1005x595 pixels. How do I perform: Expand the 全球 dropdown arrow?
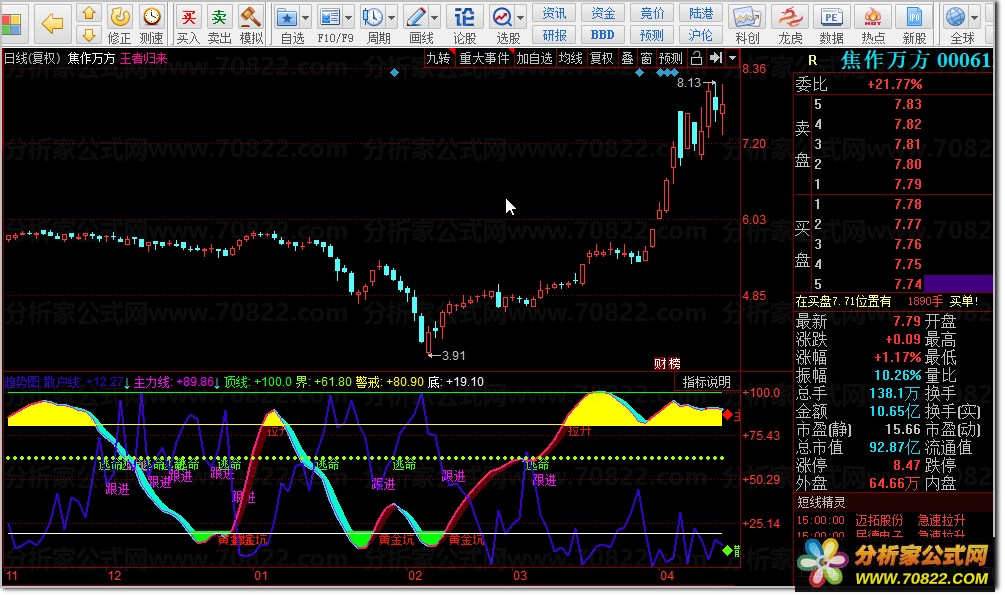[x=974, y=18]
